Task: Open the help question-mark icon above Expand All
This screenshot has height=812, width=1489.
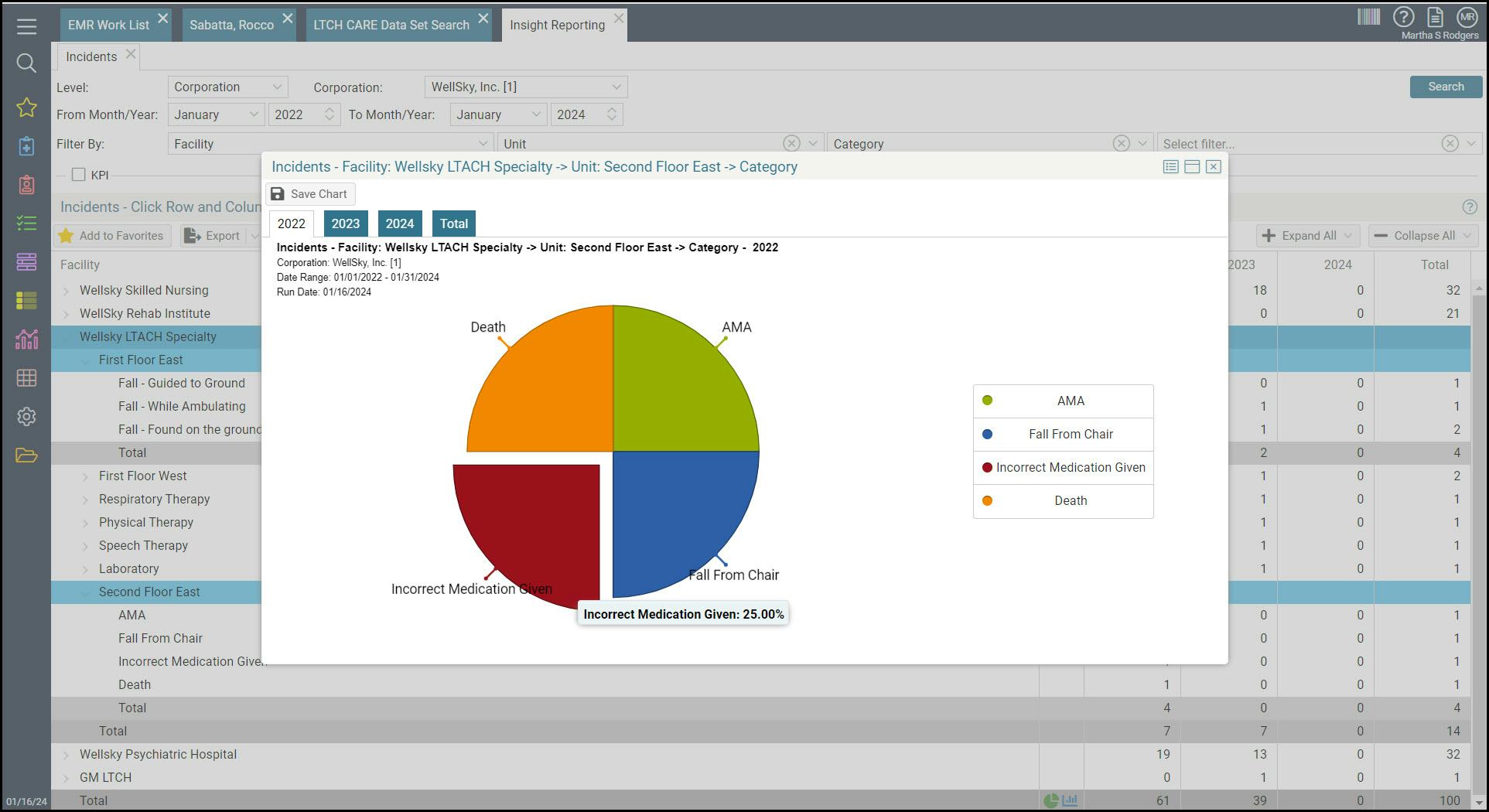Action: click(1469, 206)
